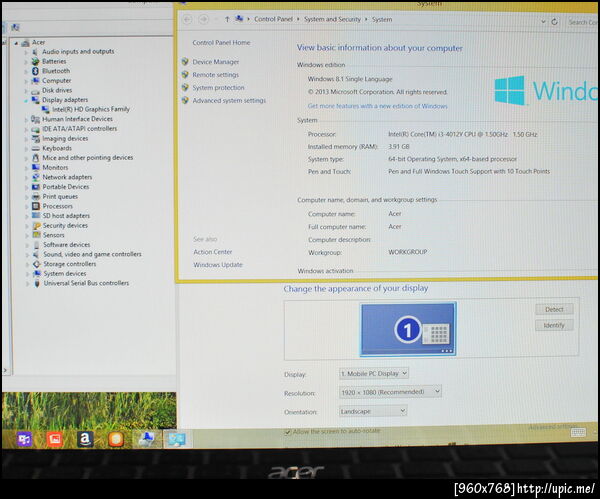The image size is (600, 499).
Task: Select IDE ATA/ATAPI controllers tree item
Action: (x=80, y=129)
